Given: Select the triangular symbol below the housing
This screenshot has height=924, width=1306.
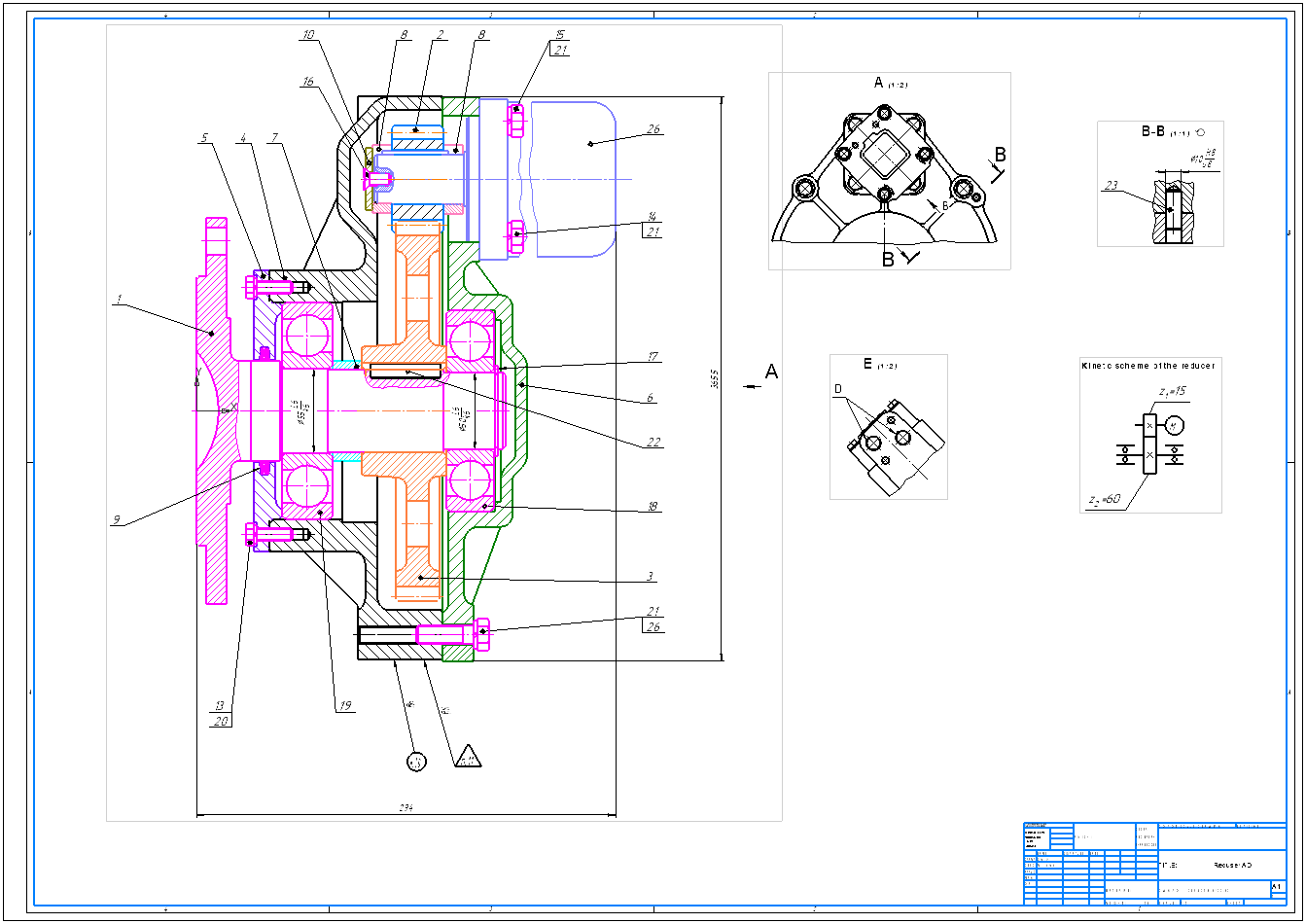Looking at the screenshot, I should (x=469, y=756).
